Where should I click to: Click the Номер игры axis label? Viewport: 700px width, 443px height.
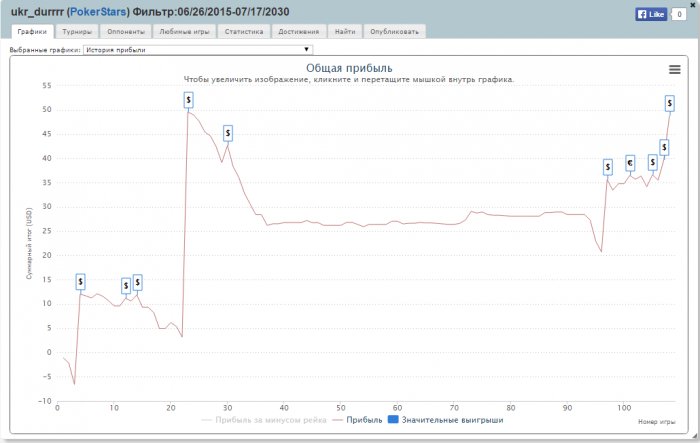point(657,422)
